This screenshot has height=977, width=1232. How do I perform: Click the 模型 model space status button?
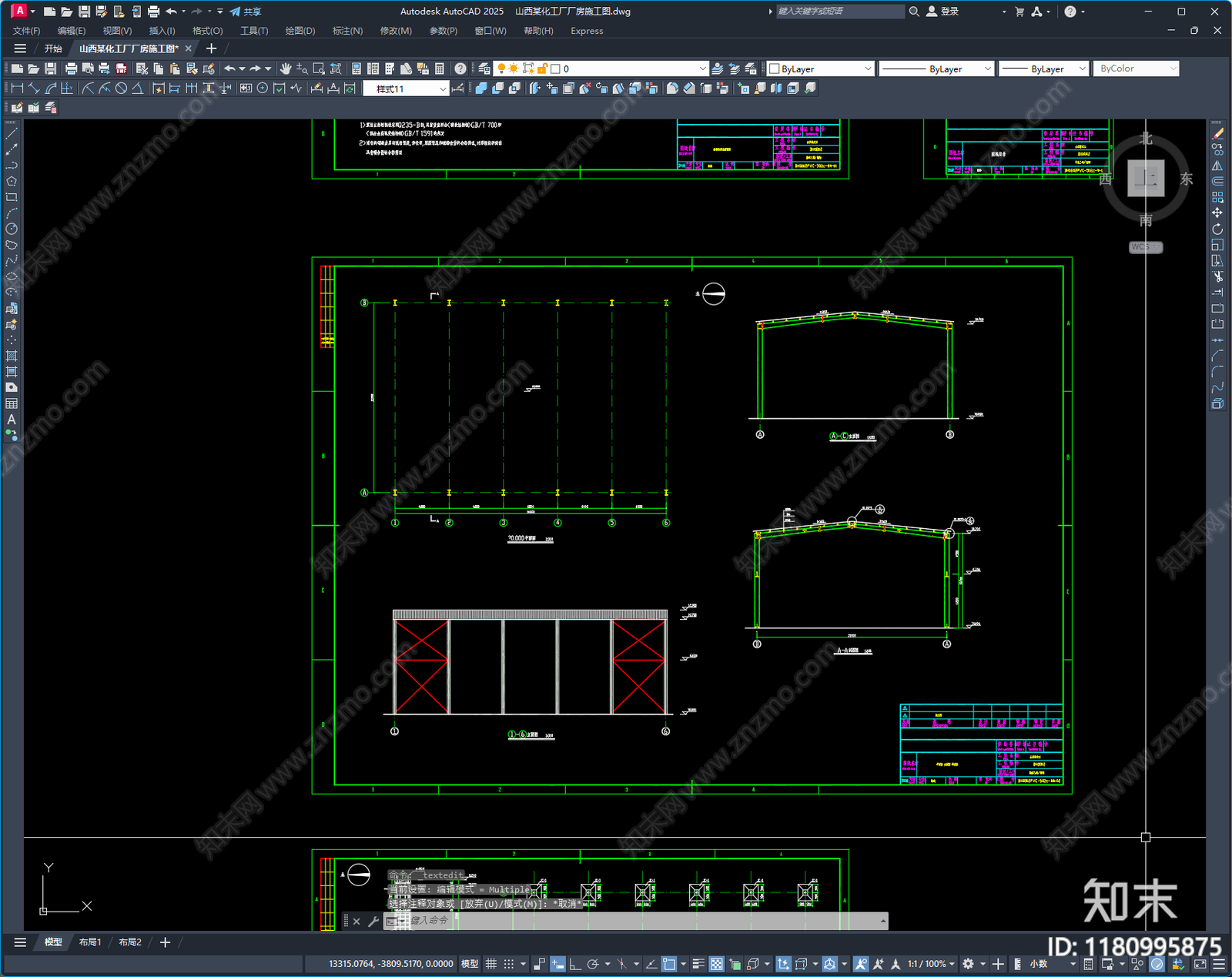pyautogui.click(x=470, y=964)
